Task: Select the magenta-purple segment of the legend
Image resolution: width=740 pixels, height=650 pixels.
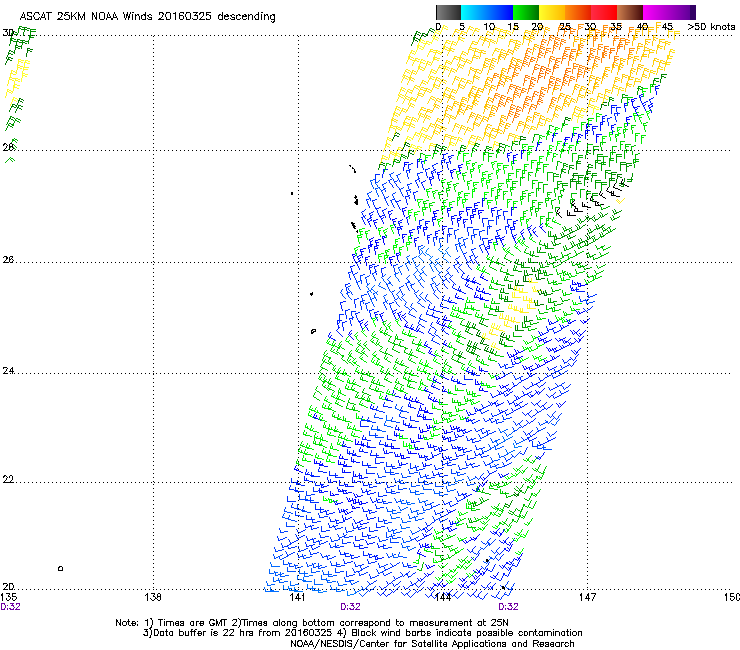Action: pos(669,12)
